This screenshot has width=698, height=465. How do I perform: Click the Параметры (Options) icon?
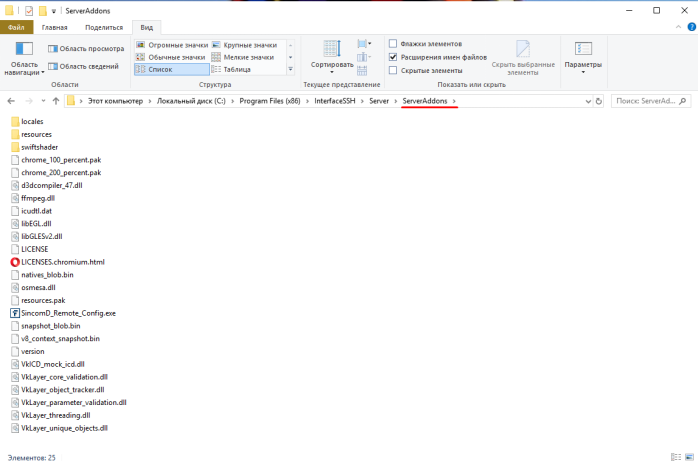(583, 48)
